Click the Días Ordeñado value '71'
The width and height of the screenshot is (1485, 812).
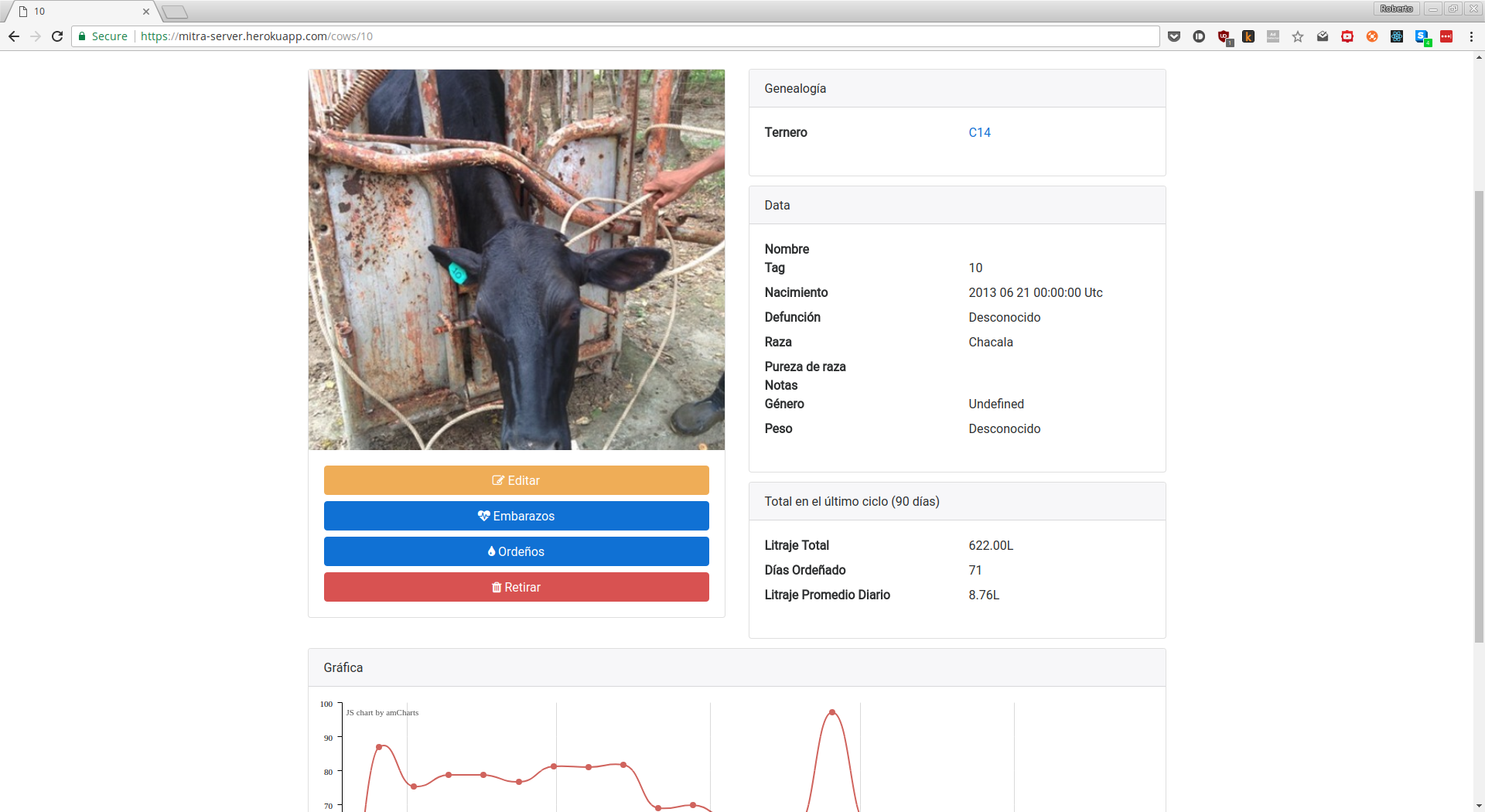975,570
